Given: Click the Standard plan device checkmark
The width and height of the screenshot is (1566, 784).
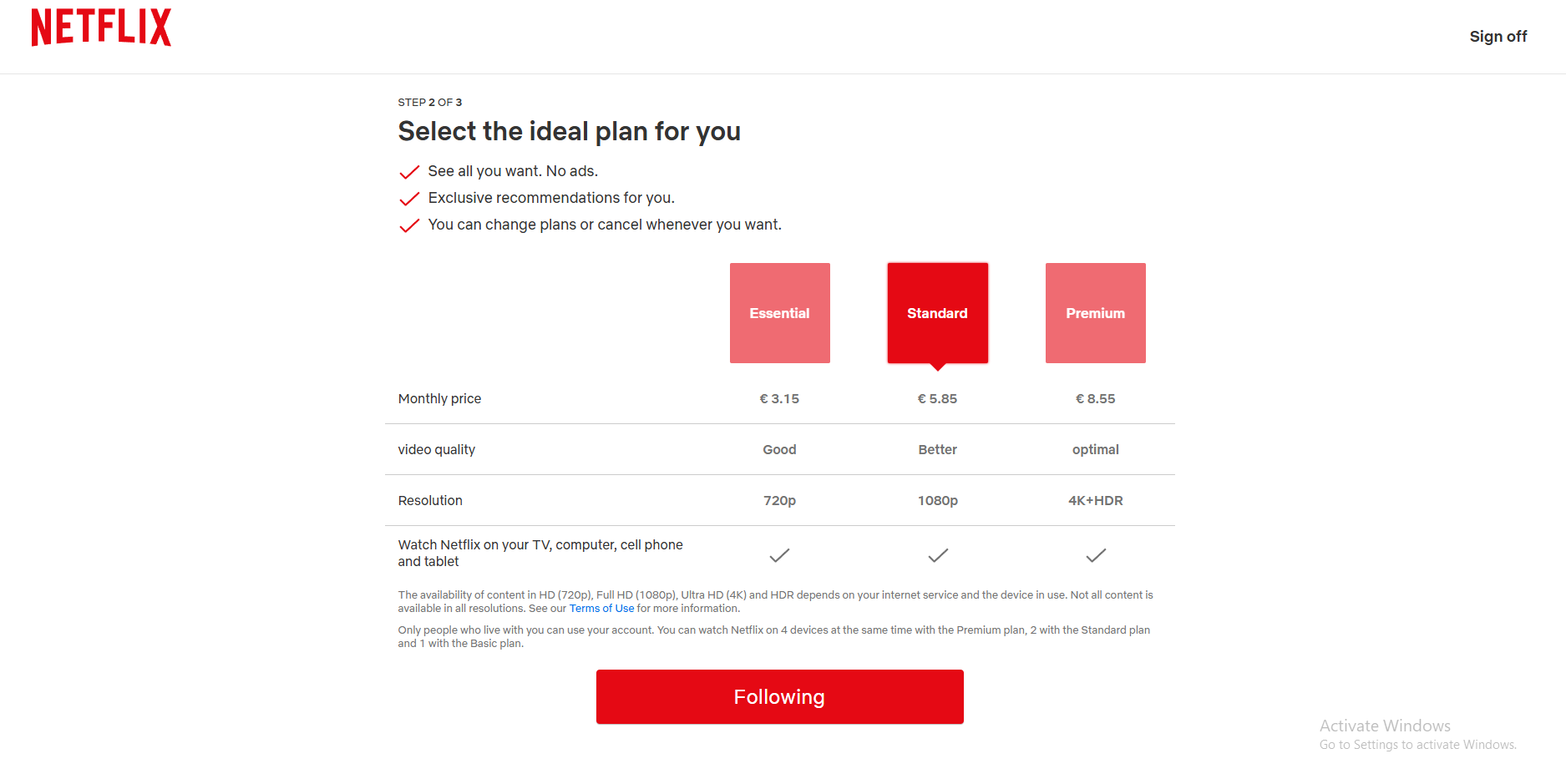Looking at the screenshot, I should point(938,555).
